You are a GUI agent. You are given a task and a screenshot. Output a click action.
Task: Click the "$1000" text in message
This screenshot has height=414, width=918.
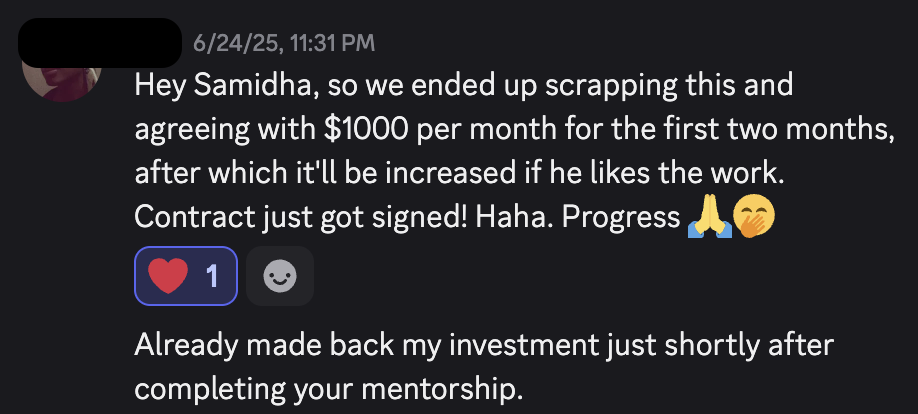click(366, 129)
